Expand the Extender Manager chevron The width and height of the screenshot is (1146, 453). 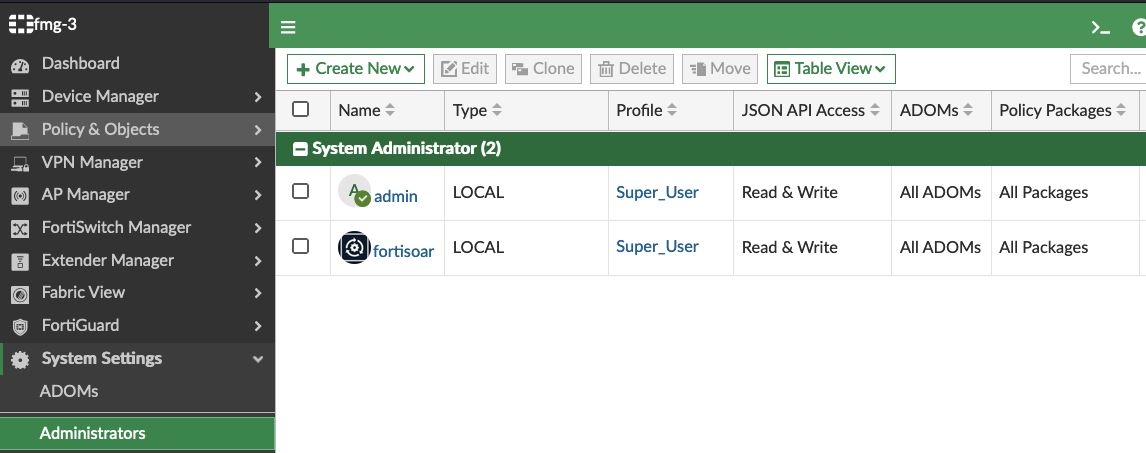tap(258, 261)
